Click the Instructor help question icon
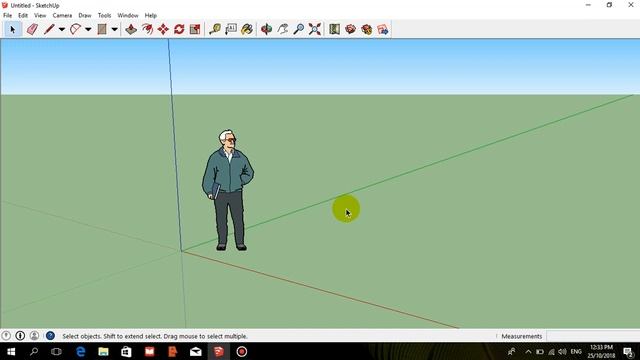This screenshot has height=360, width=640. pos(50,336)
